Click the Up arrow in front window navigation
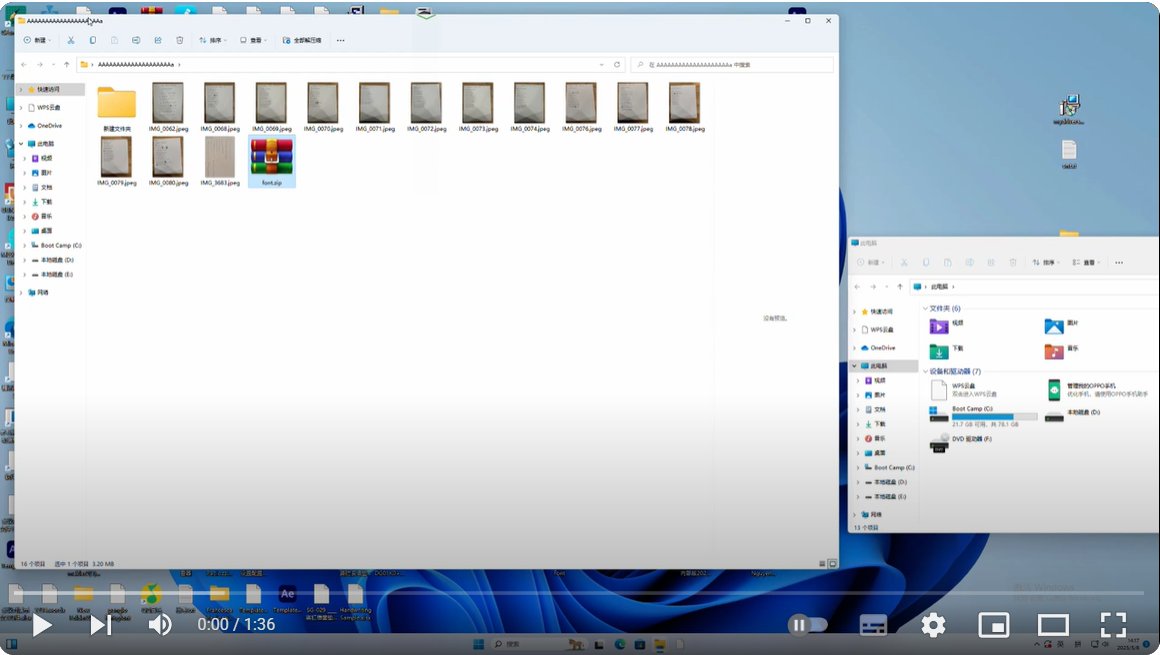This screenshot has height=655, width=1160. tap(67, 64)
